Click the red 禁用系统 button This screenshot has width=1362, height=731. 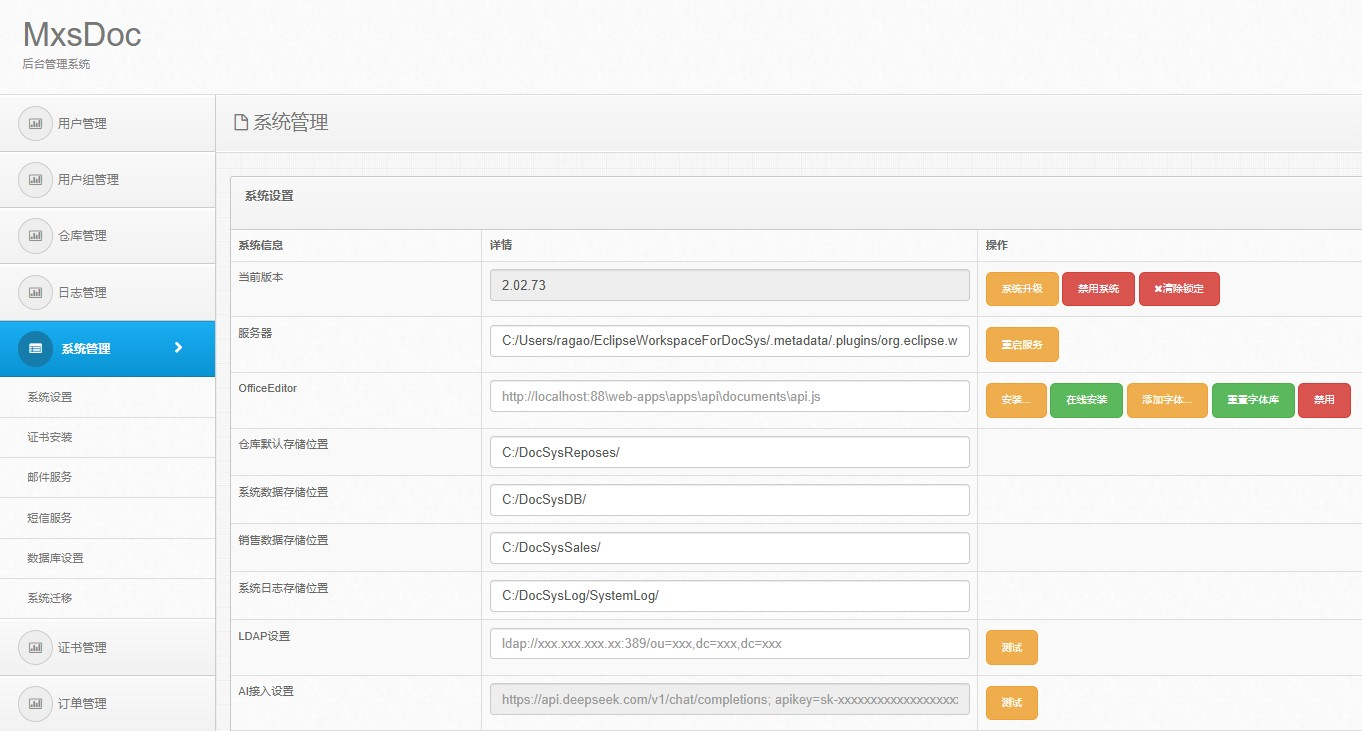[x=1098, y=289]
